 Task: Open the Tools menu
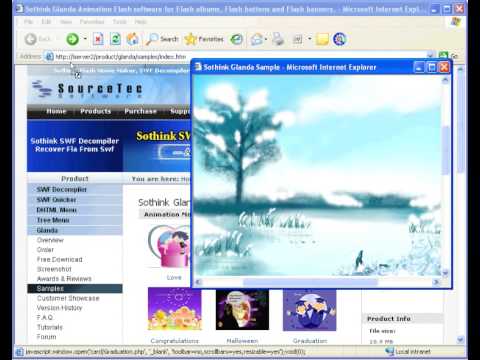point(119,22)
